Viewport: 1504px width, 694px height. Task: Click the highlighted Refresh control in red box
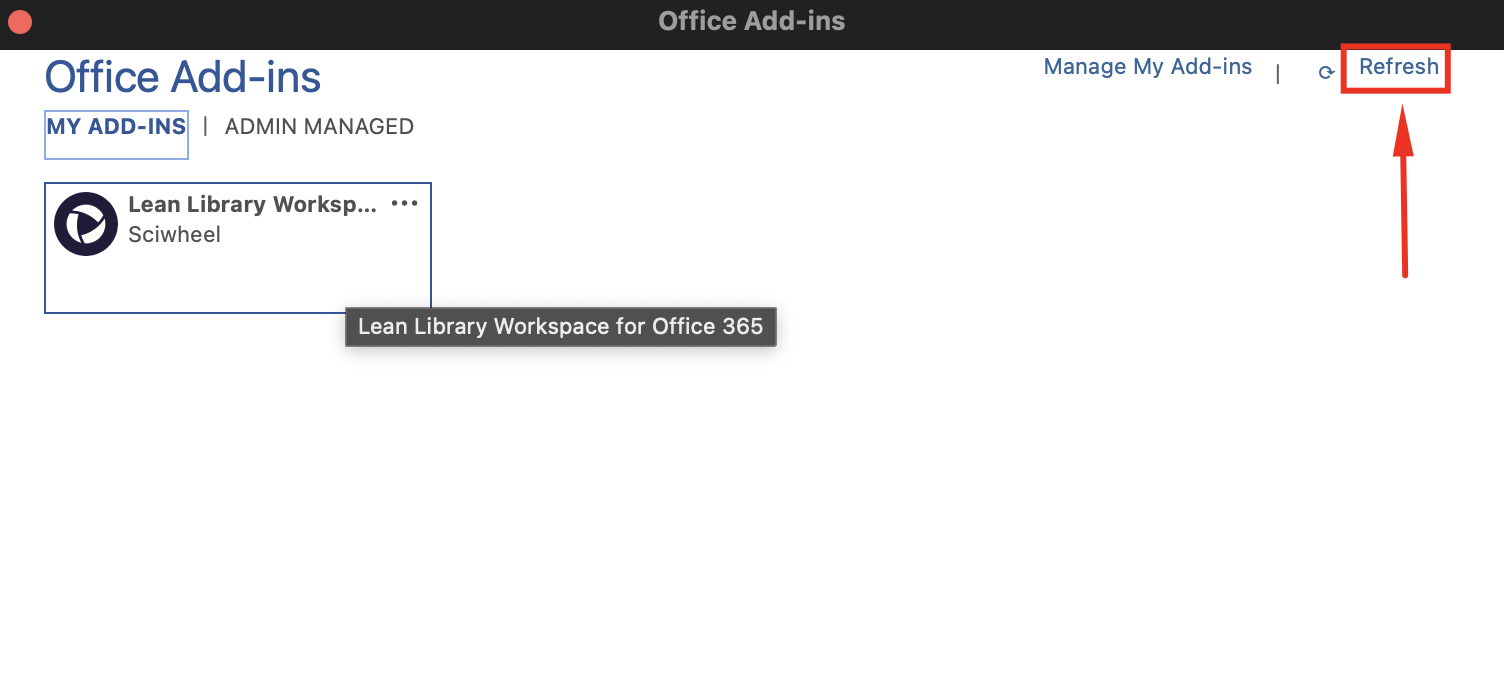(x=1396, y=67)
